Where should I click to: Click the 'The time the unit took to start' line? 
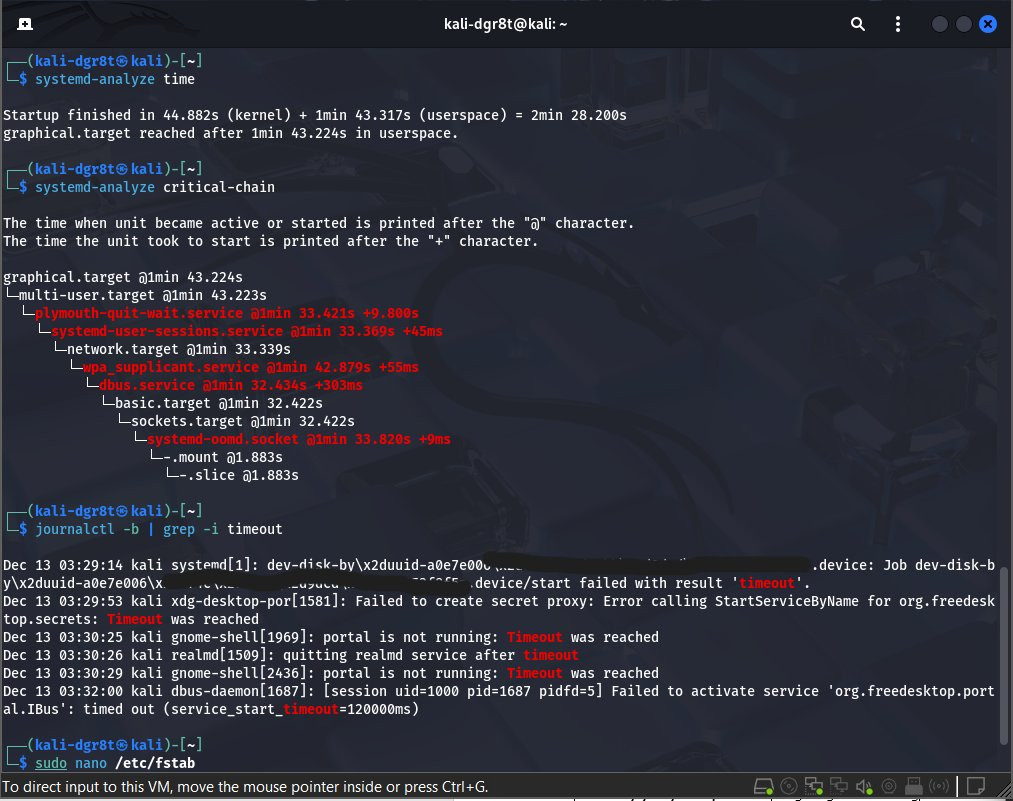click(x=270, y=241)
